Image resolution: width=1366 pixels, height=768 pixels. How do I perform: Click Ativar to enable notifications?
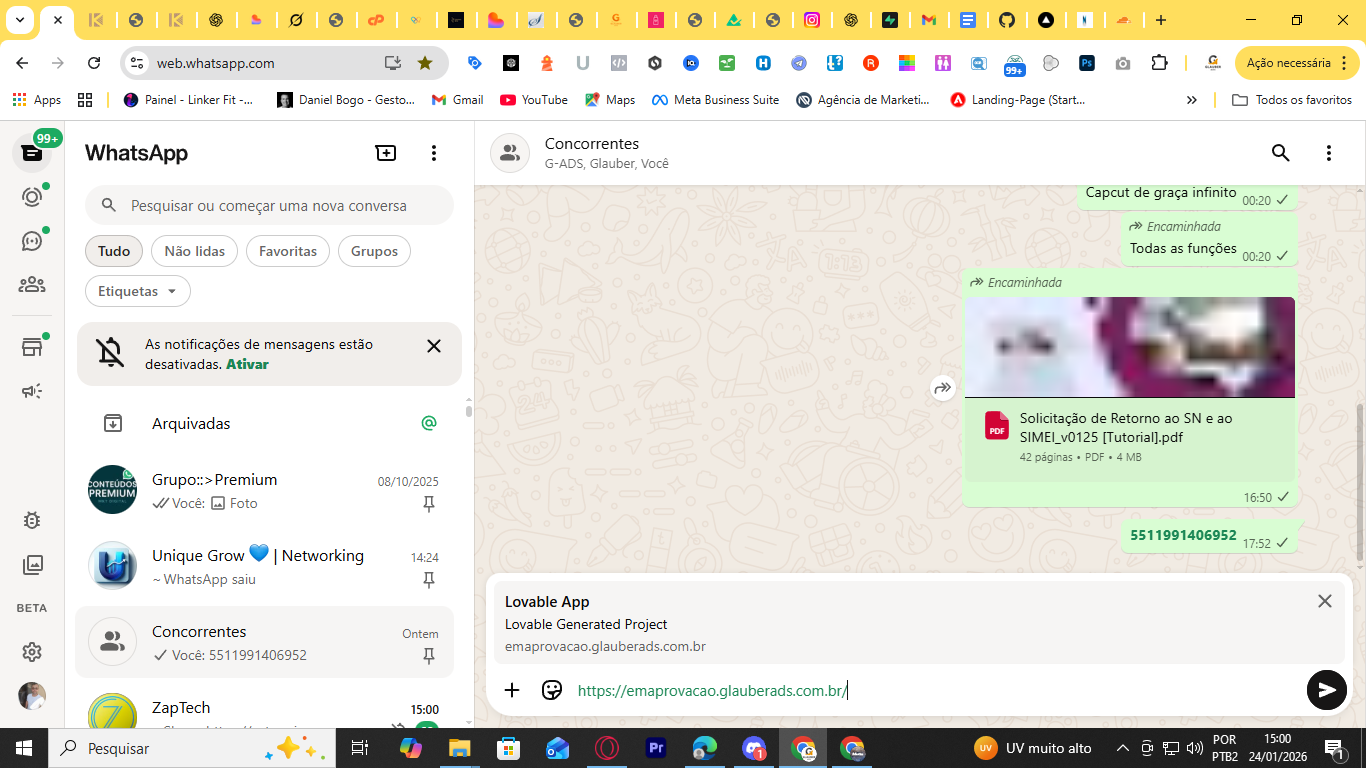tap(247, 364)
